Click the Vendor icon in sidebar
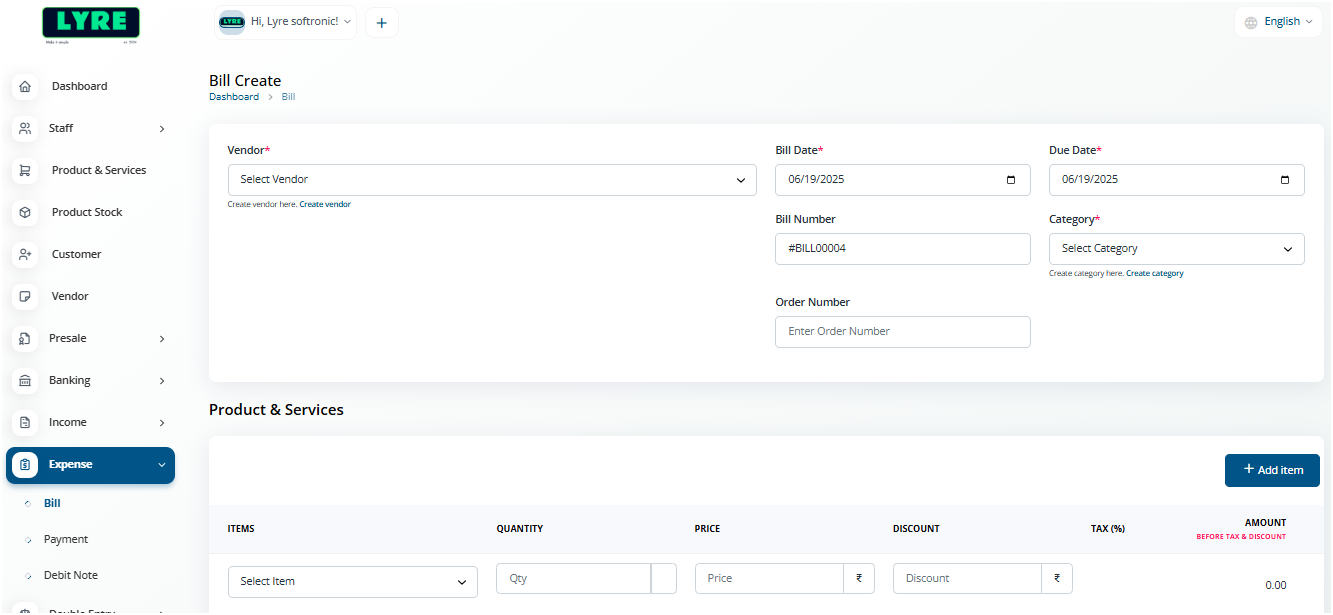Image resolution: width=1333 pixels, height=615 pixels. coord(26,296)
